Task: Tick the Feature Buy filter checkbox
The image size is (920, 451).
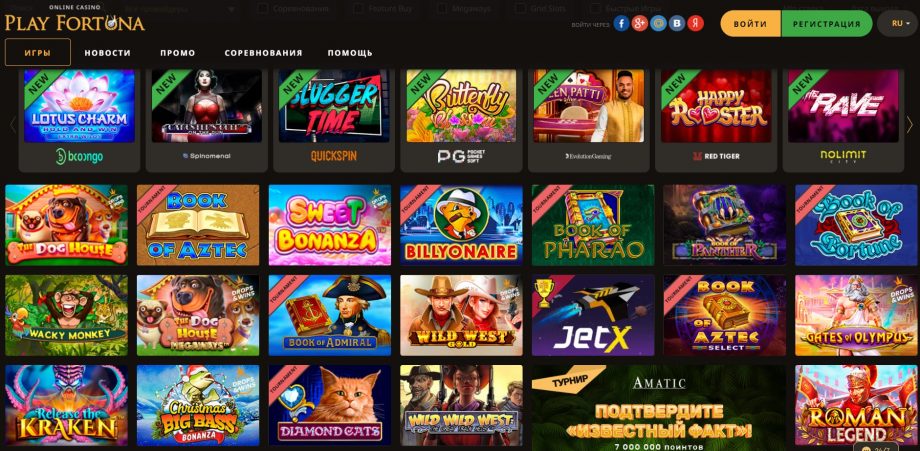Action: pos(359,9)
